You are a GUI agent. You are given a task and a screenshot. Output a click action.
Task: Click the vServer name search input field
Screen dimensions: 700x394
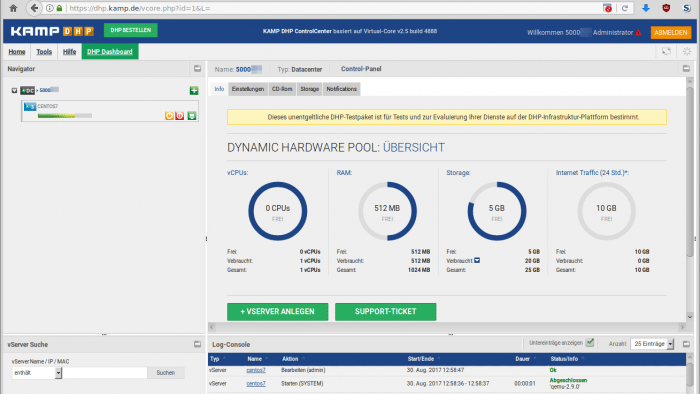(104, 373)
